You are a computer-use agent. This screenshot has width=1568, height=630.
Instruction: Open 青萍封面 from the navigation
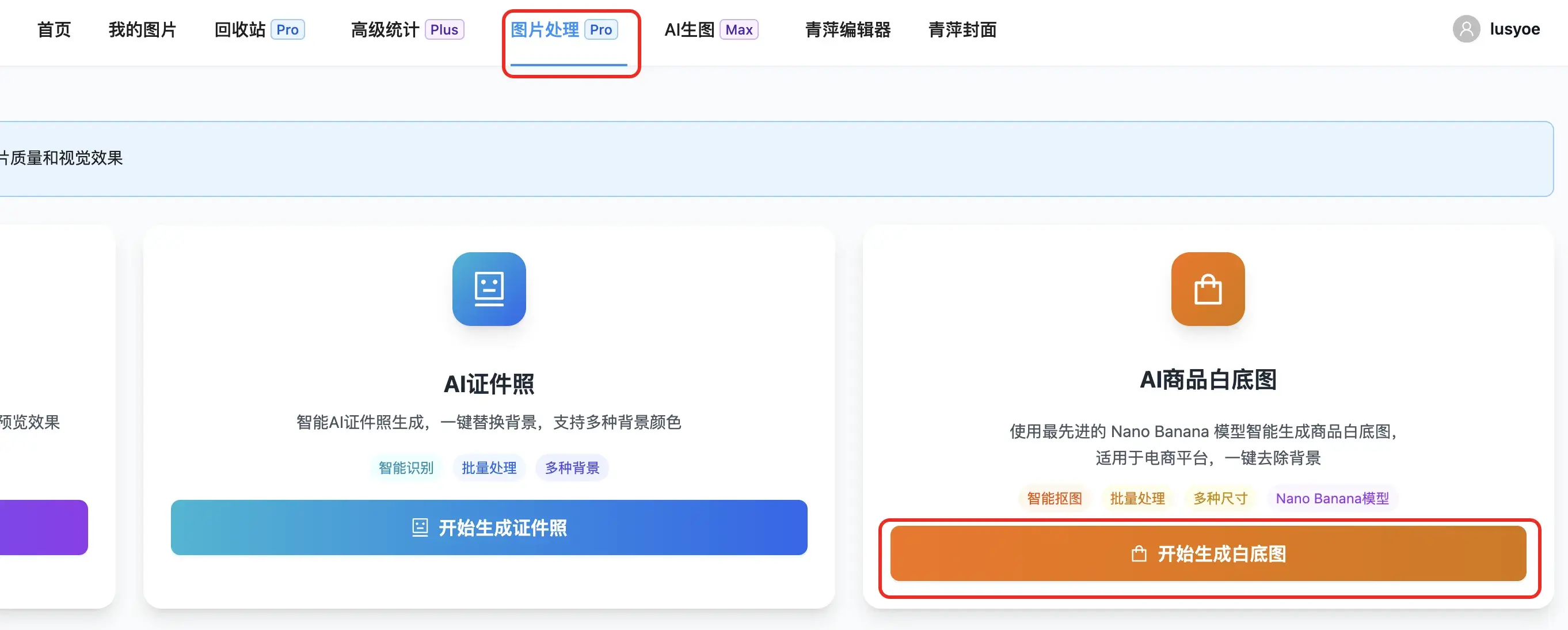coord(962,29)
